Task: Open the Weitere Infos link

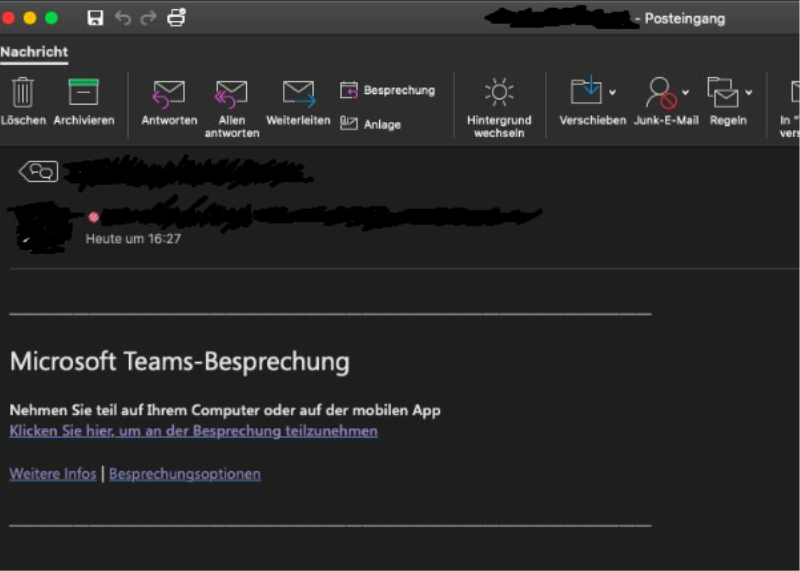Action: [x=53, y=474]
